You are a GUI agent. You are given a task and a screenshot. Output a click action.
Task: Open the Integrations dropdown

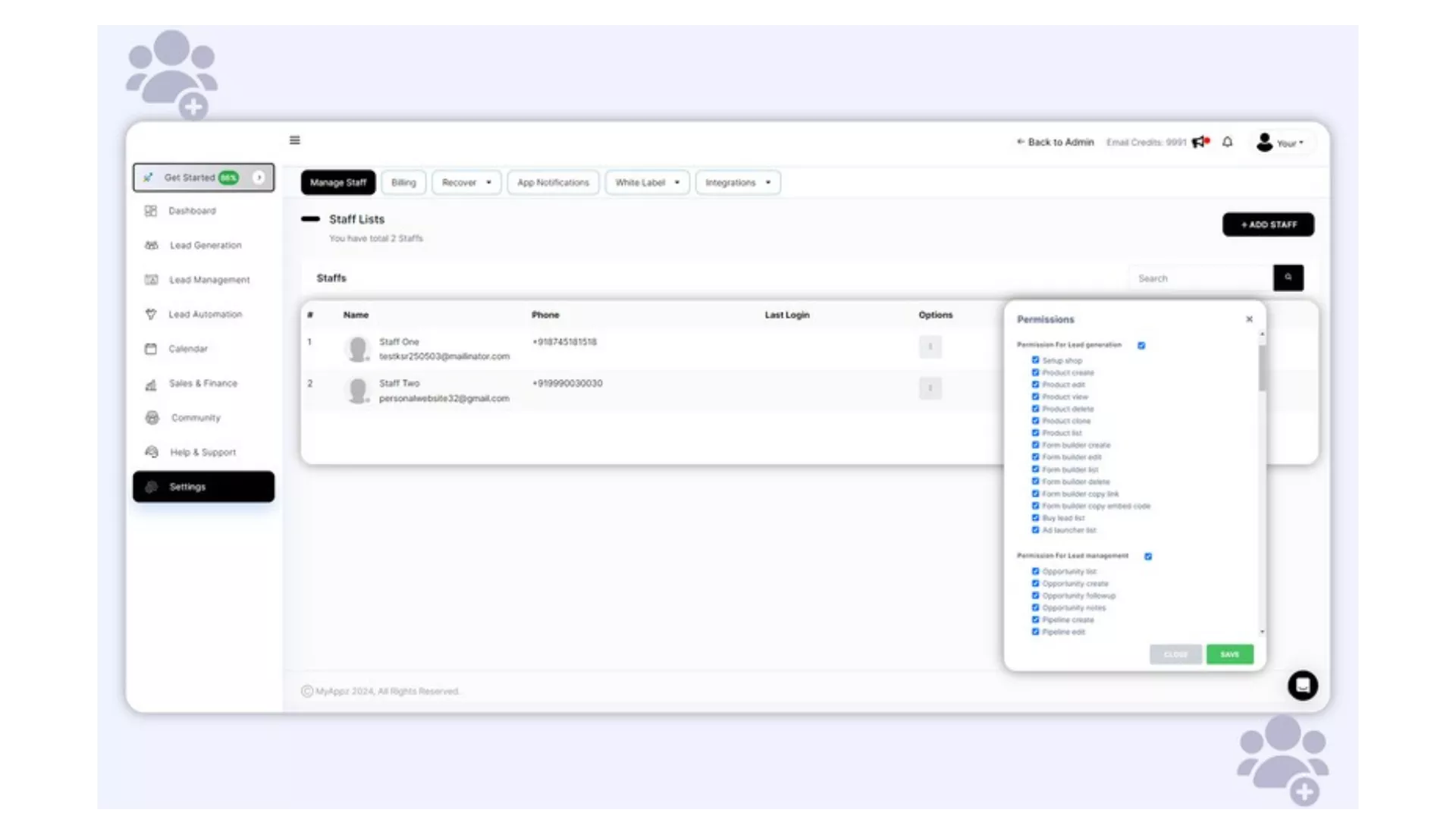[737, 183]
